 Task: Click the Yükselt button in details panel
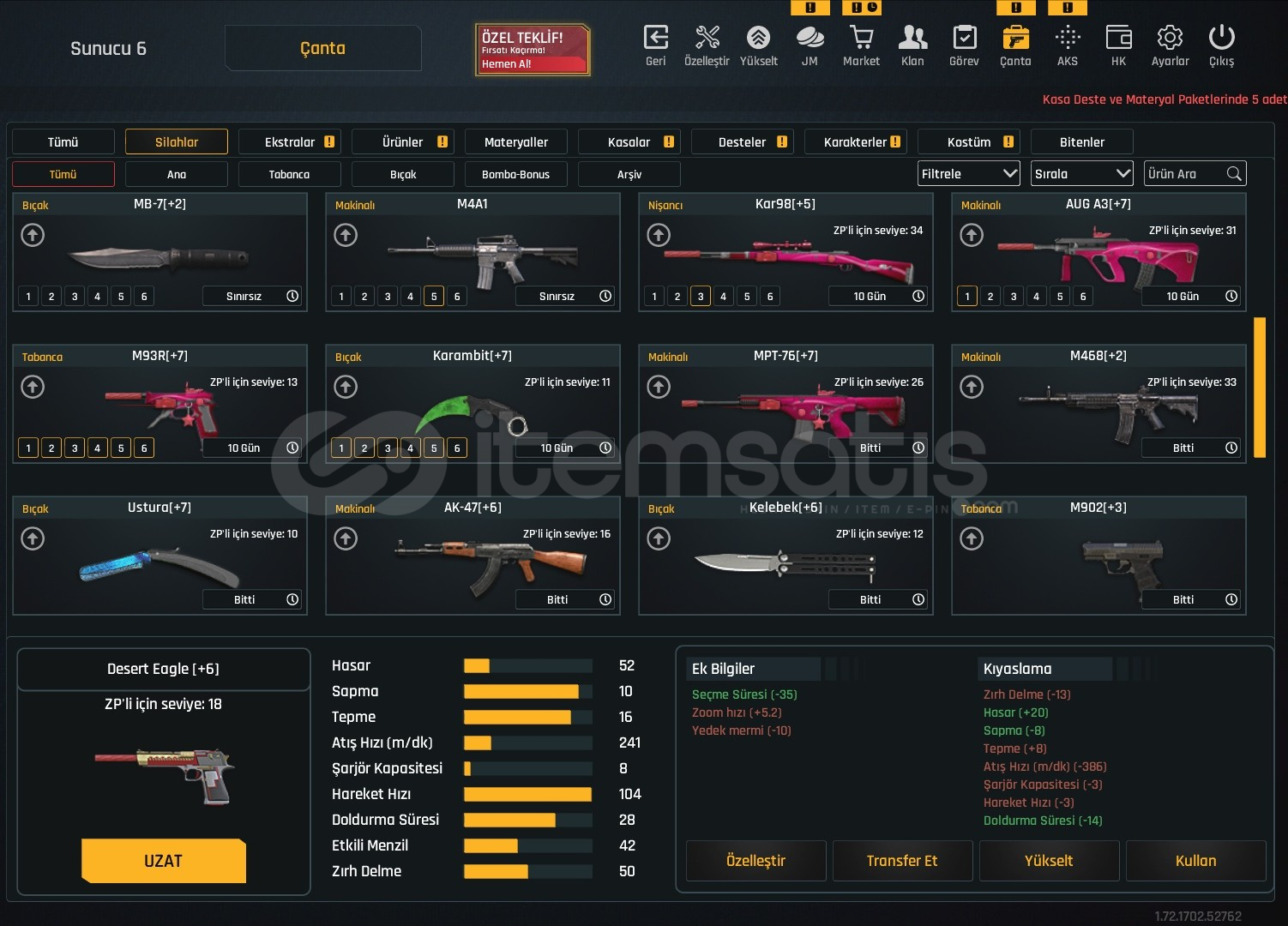(x=1050, y=861)
